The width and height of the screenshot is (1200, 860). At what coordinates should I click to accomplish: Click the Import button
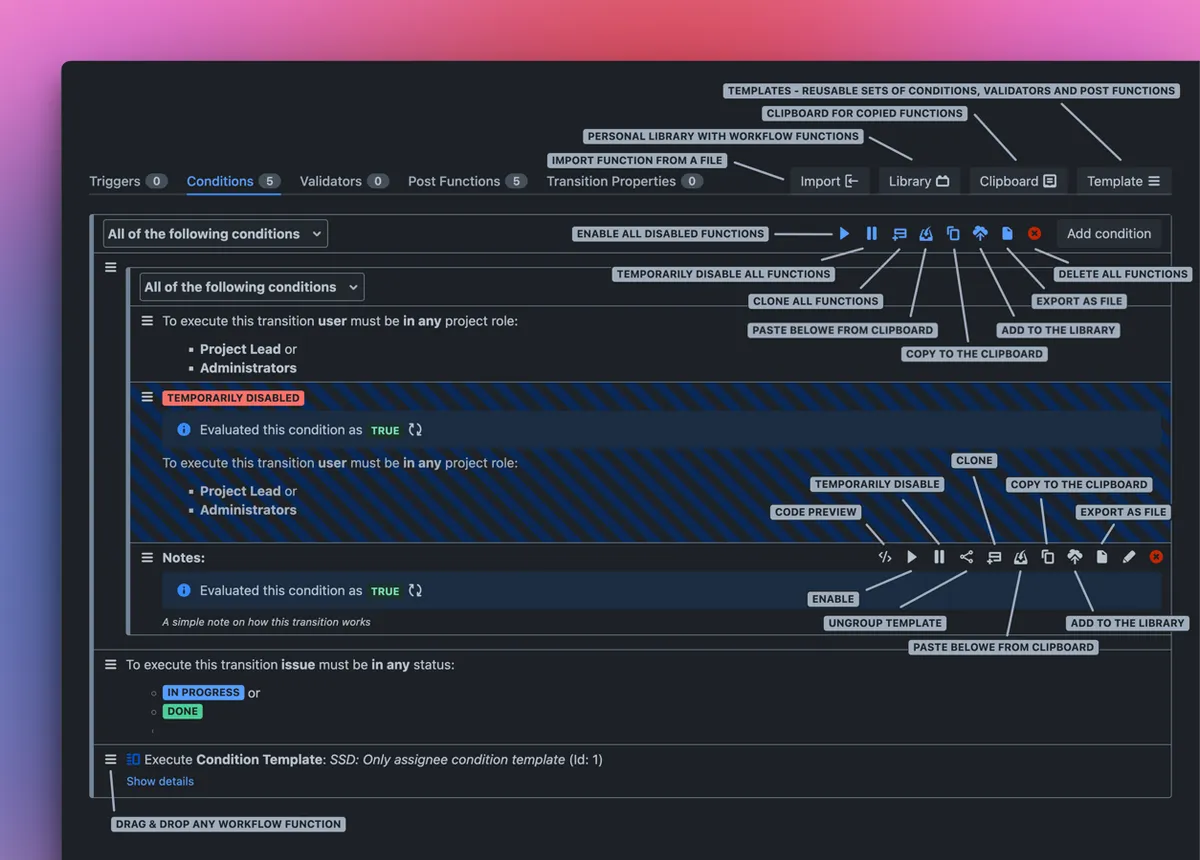[829, 181]
